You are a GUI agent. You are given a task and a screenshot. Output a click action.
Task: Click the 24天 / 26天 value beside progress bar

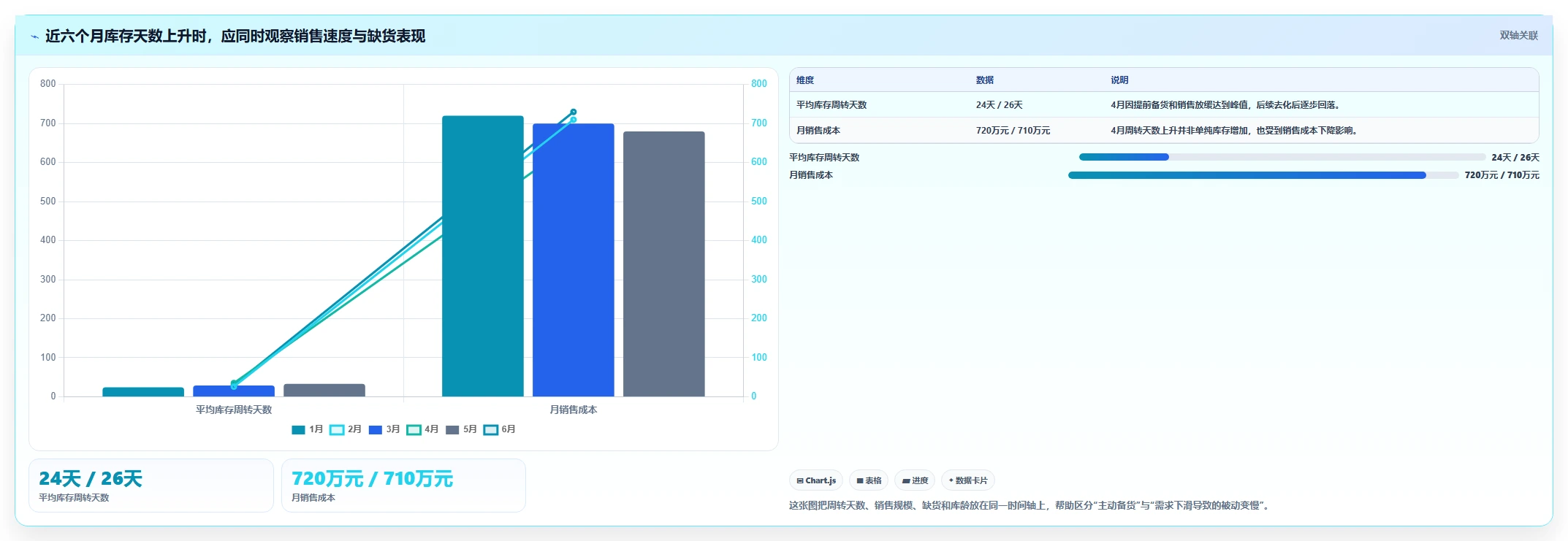coord(1515,158)
